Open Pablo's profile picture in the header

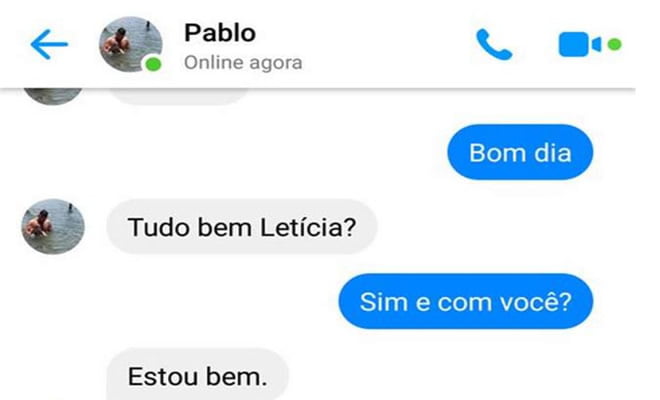(x=130, y=44)
